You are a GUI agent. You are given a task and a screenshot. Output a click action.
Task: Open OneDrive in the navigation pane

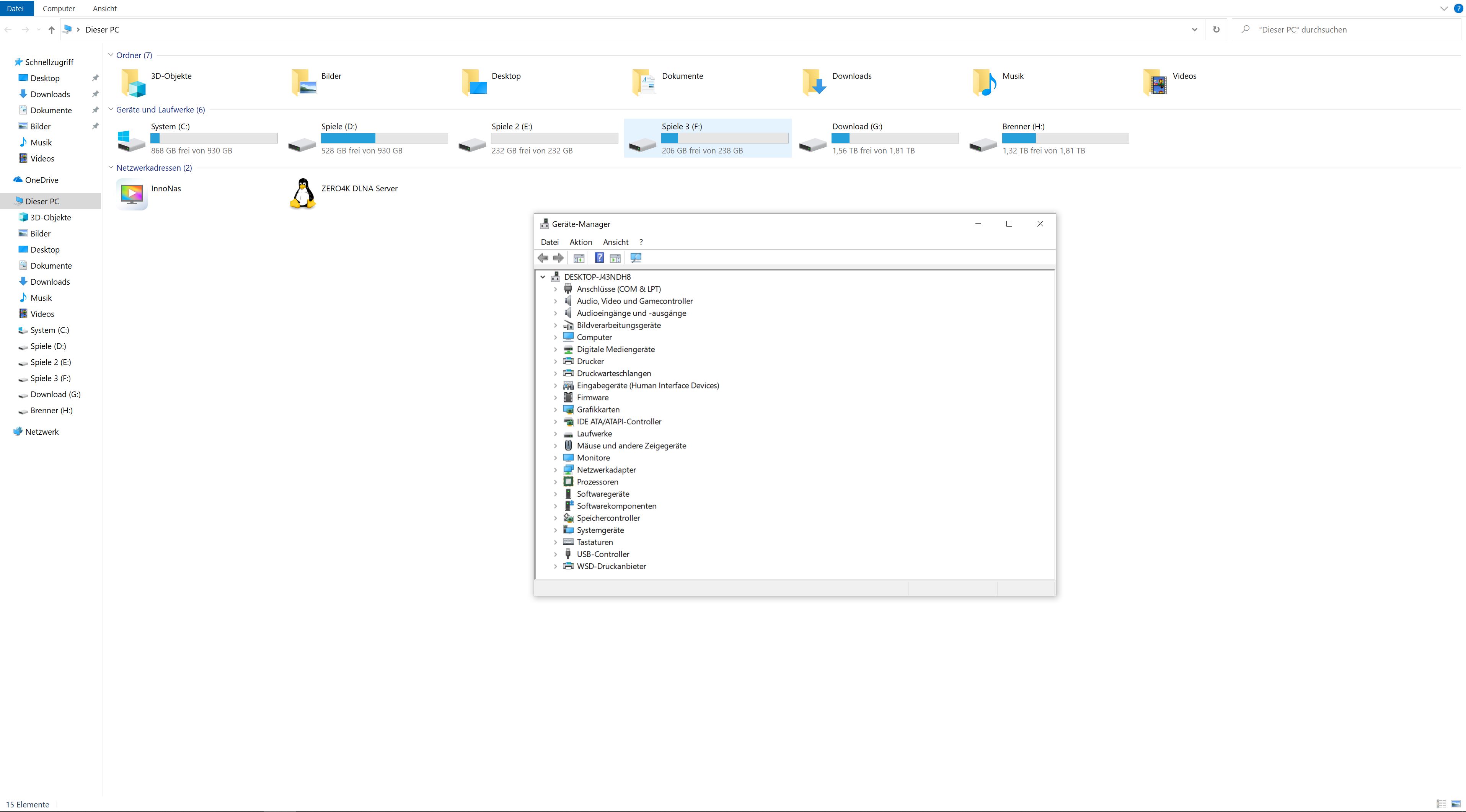pyautogui.click(x=42, y=180)
